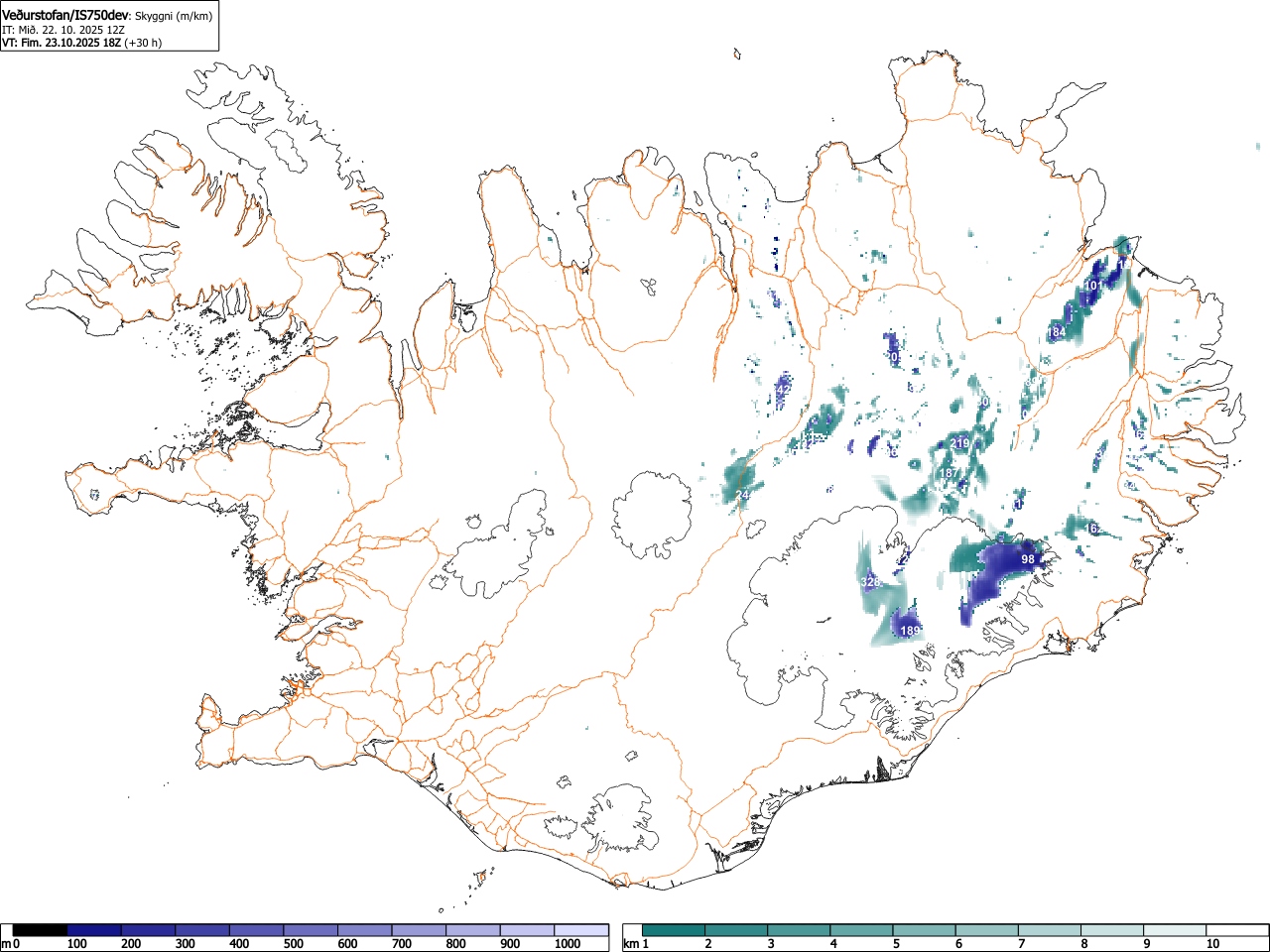This screenshot has width=1270, height=952.
Task: Select the 100–200 m dark blue legend swatch
Action: [x=95, y=930]
